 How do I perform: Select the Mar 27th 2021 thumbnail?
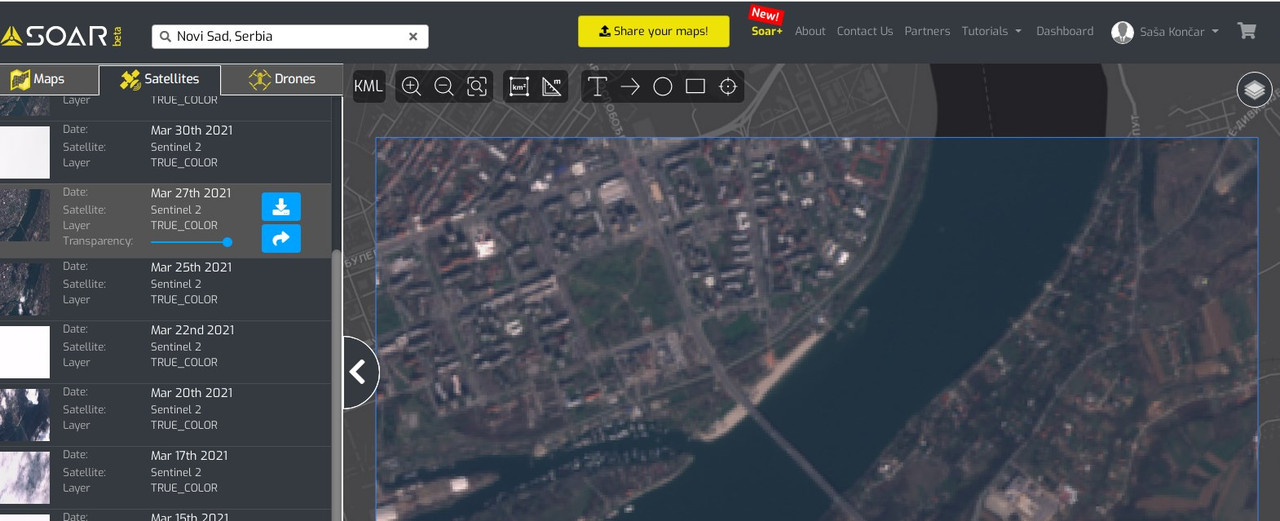coord(24,215)
